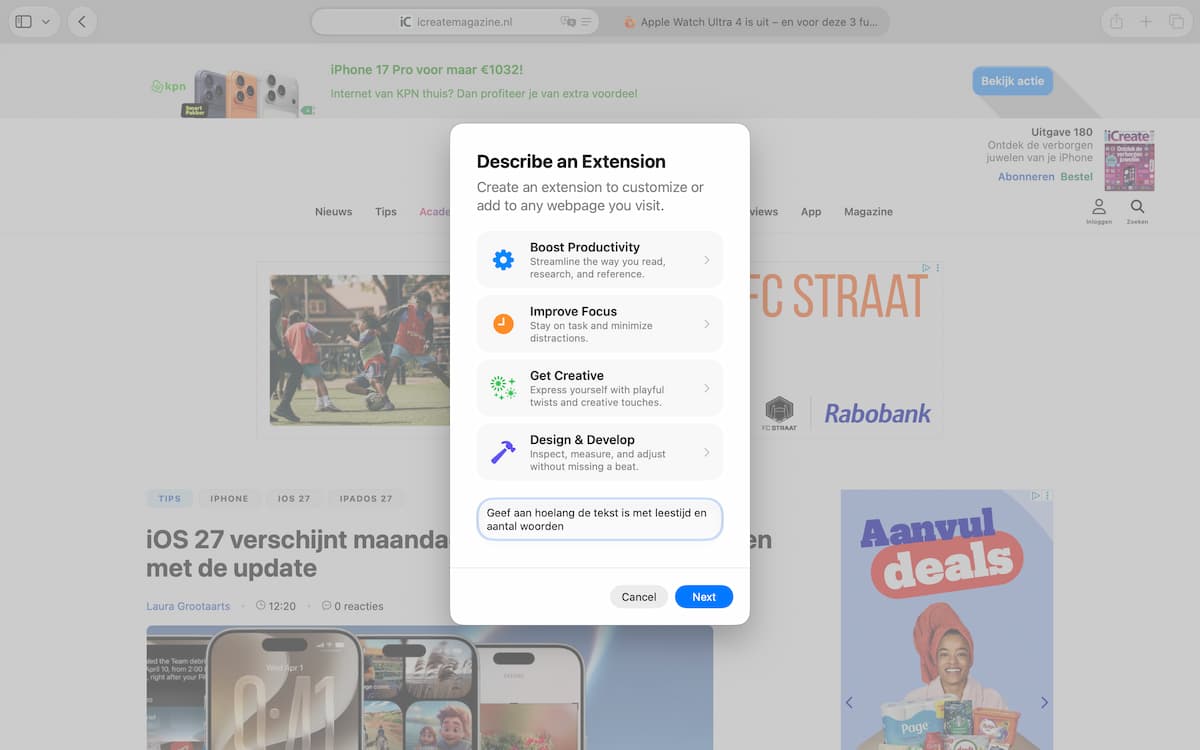Click the gear icon for Boost Productivity
Viewport: 1200px width, 750px height.
pos(503,260)
